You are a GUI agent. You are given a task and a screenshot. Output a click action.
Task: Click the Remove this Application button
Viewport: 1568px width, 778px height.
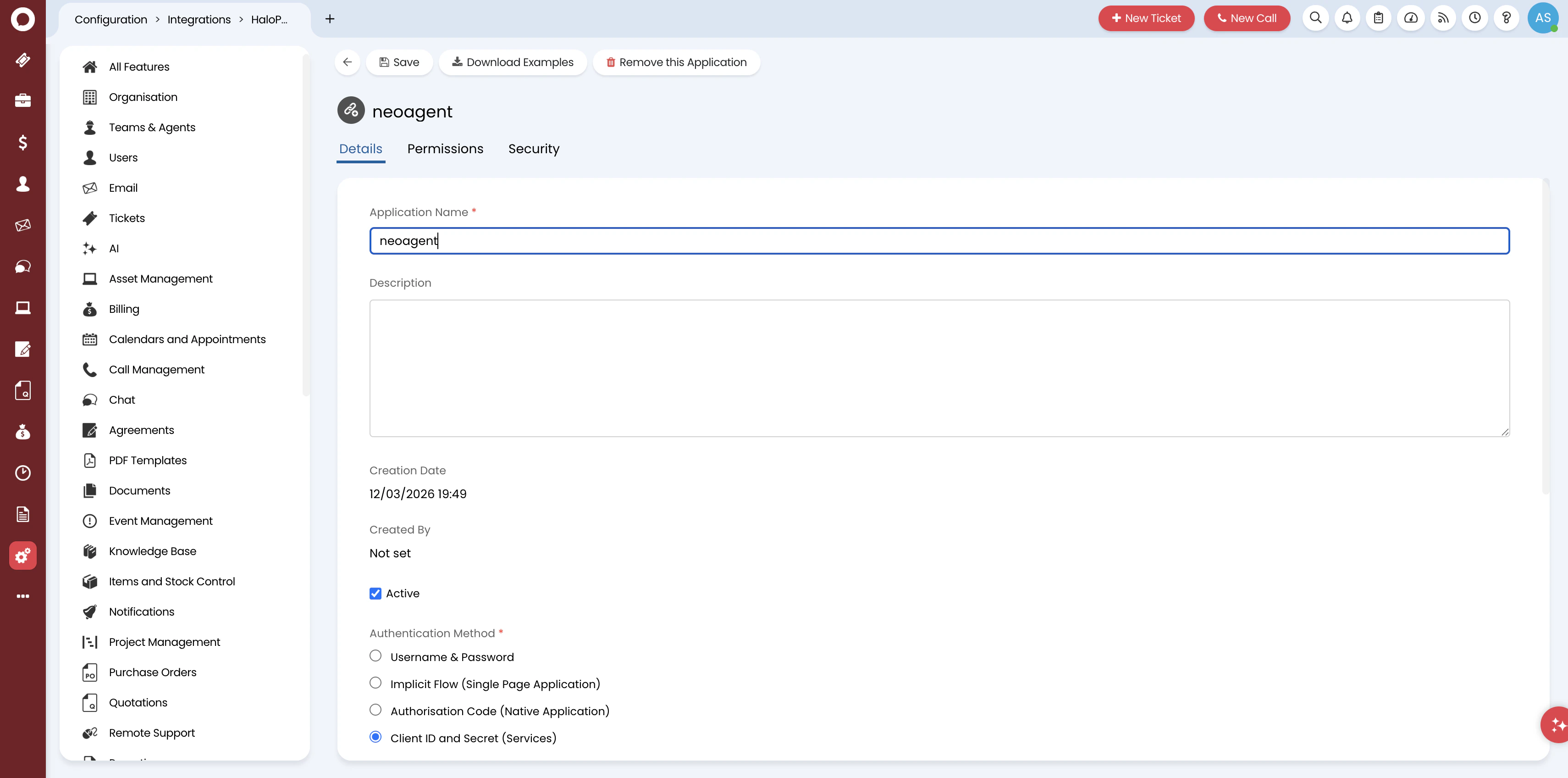[x=676, y=61]
